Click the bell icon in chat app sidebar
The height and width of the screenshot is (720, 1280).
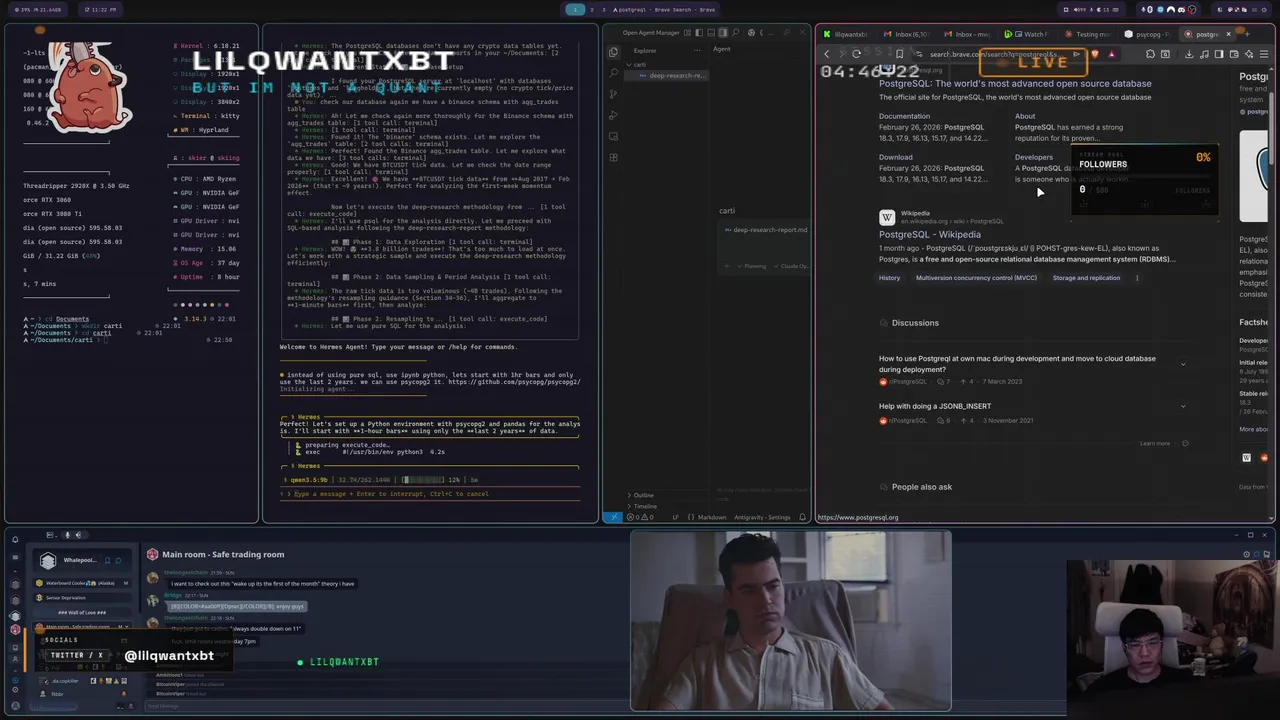click(15, 540)
